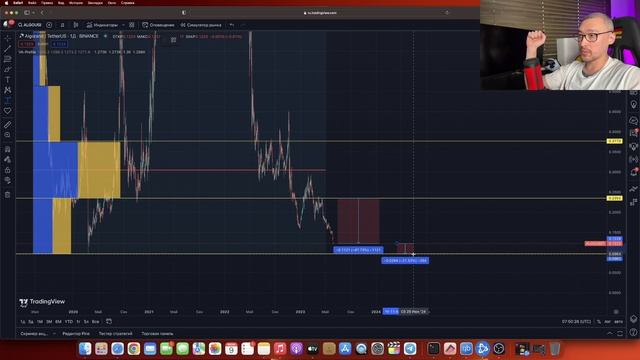
Task: Open the Trading Panel tab
Action: (x=157, y=333)
